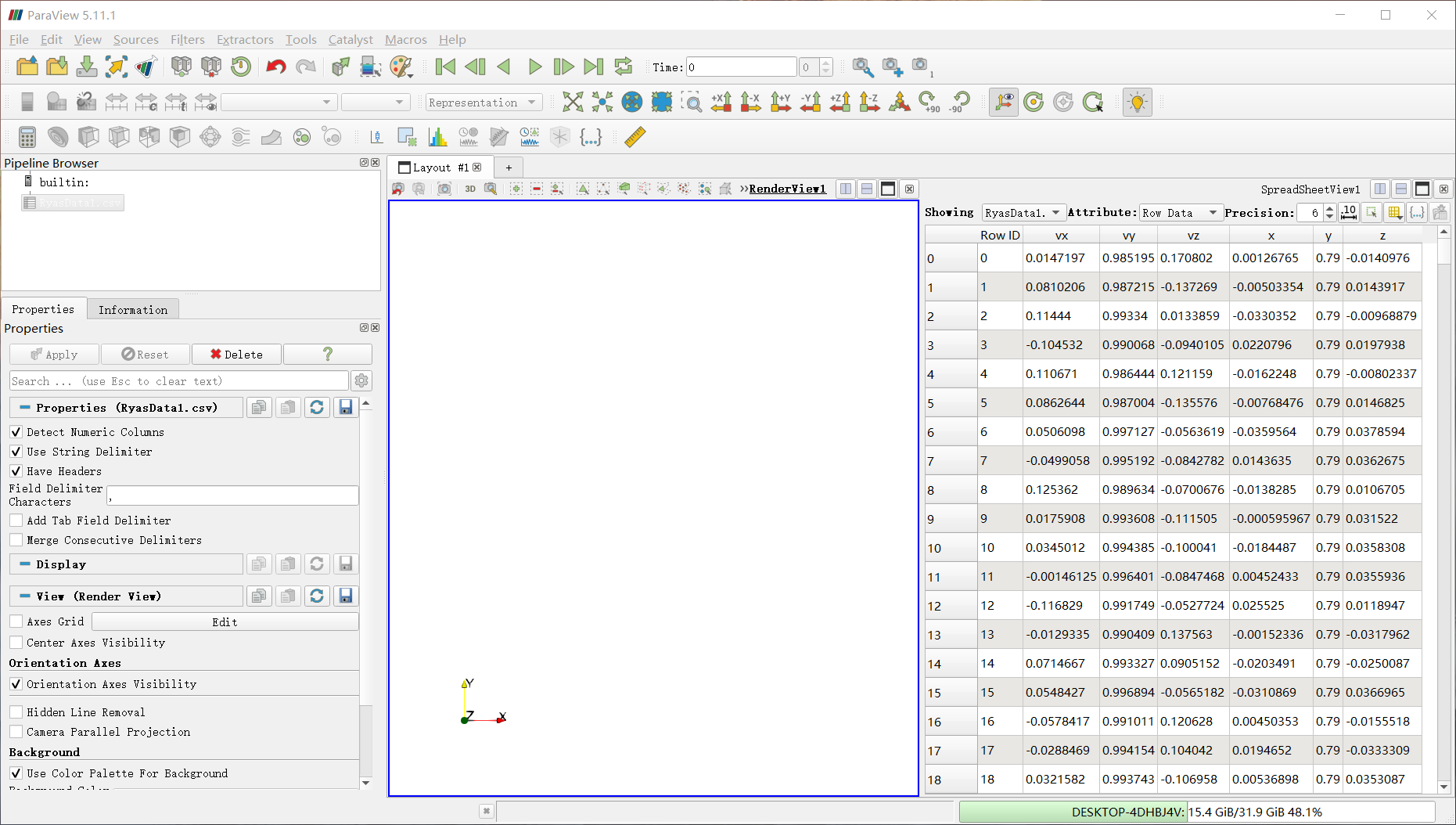Enable Axes Grid checkbox
The width and height of the screenshot is (1456, 825).
[x=16, y=621]
